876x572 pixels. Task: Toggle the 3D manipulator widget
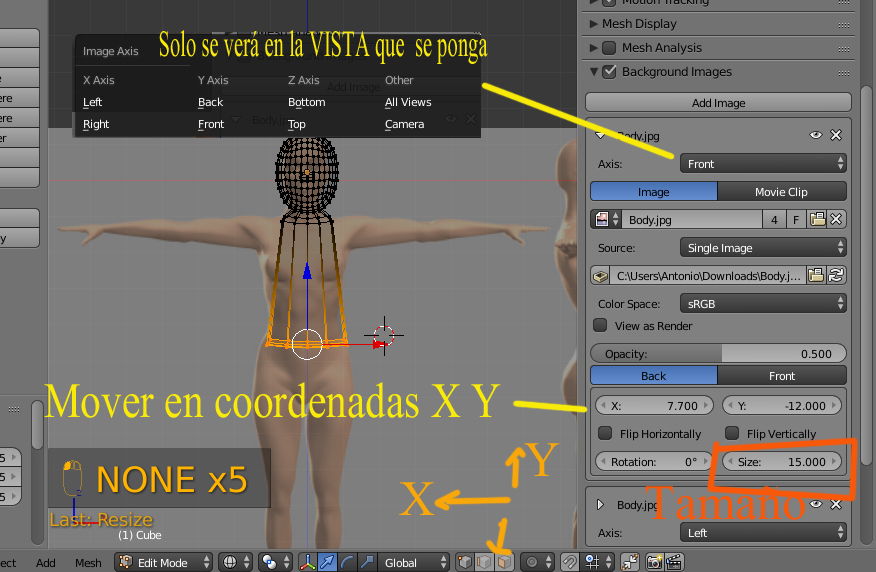(307, 562)
